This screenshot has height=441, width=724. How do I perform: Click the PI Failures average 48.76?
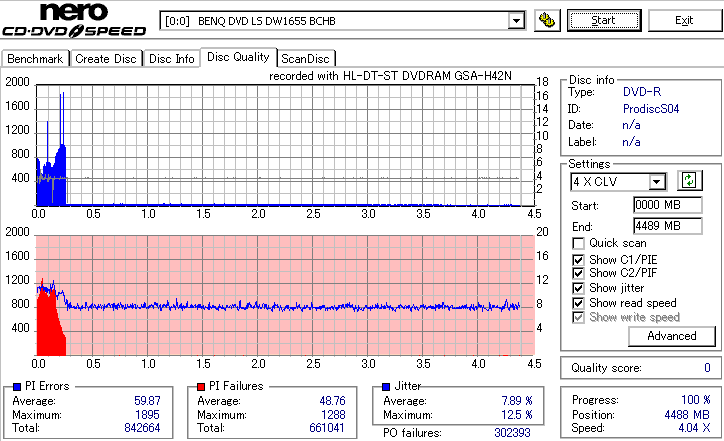(x=332, y=400)
